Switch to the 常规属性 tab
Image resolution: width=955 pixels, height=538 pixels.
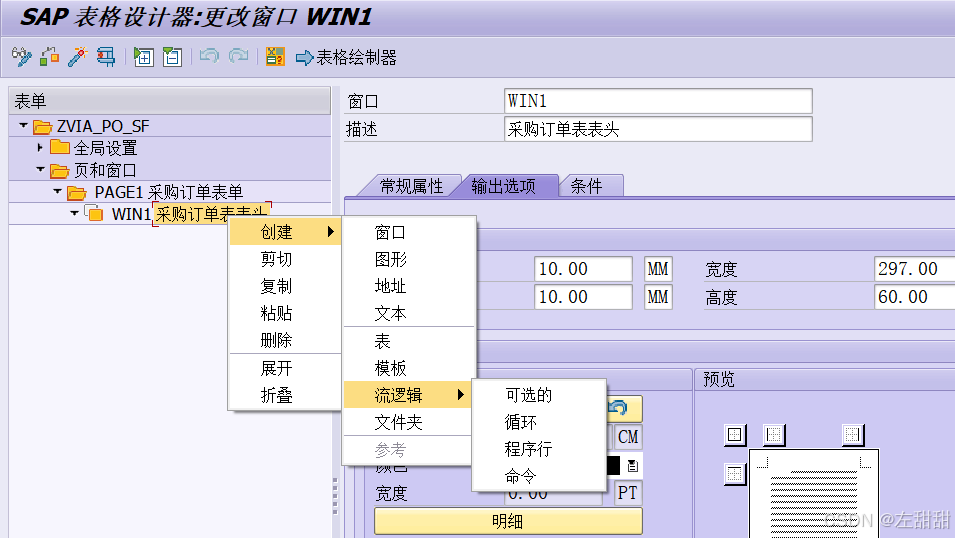(411, 186)
